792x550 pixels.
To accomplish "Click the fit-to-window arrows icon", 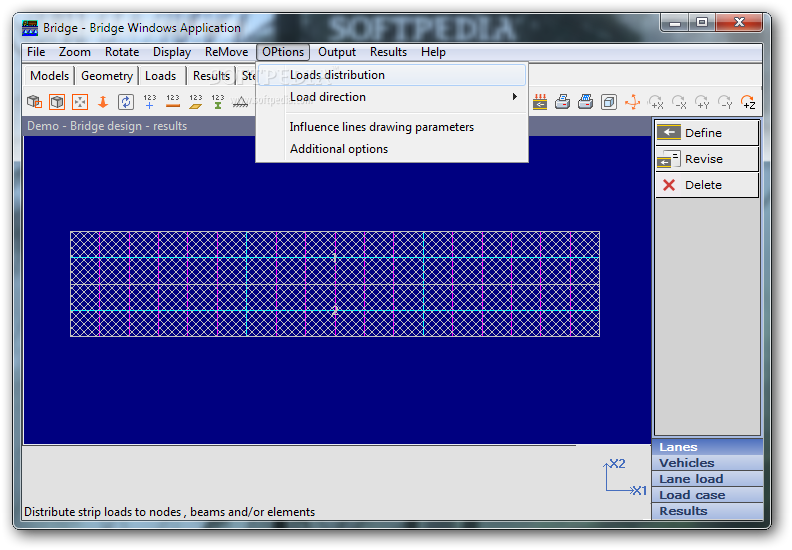I will 80,102.
